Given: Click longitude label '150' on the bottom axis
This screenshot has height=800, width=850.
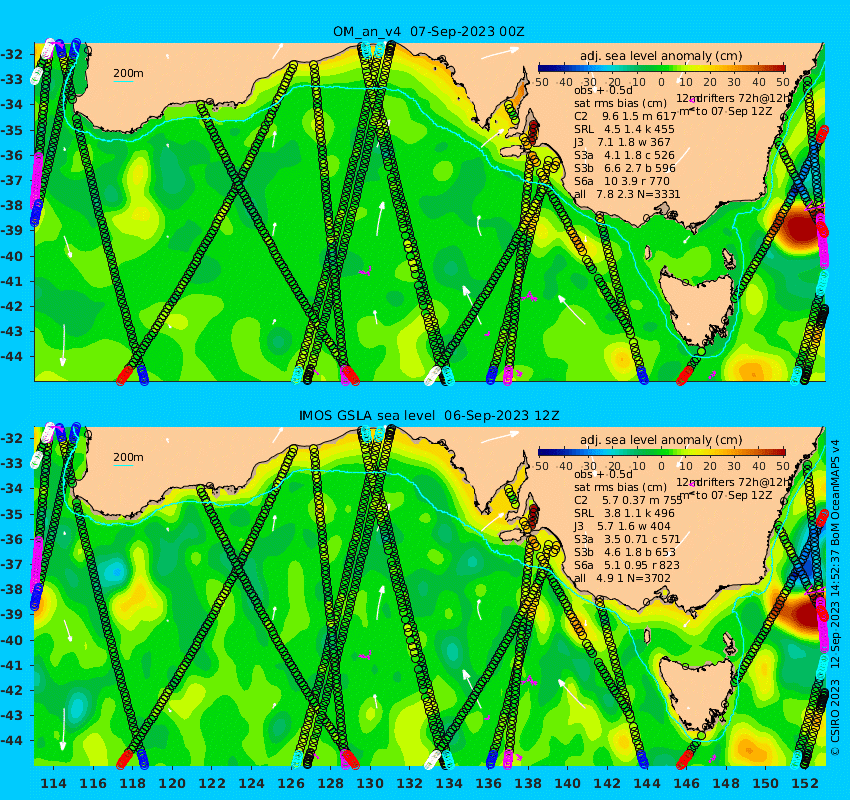Looking at the screenshot, I should (x=766, y=783).
